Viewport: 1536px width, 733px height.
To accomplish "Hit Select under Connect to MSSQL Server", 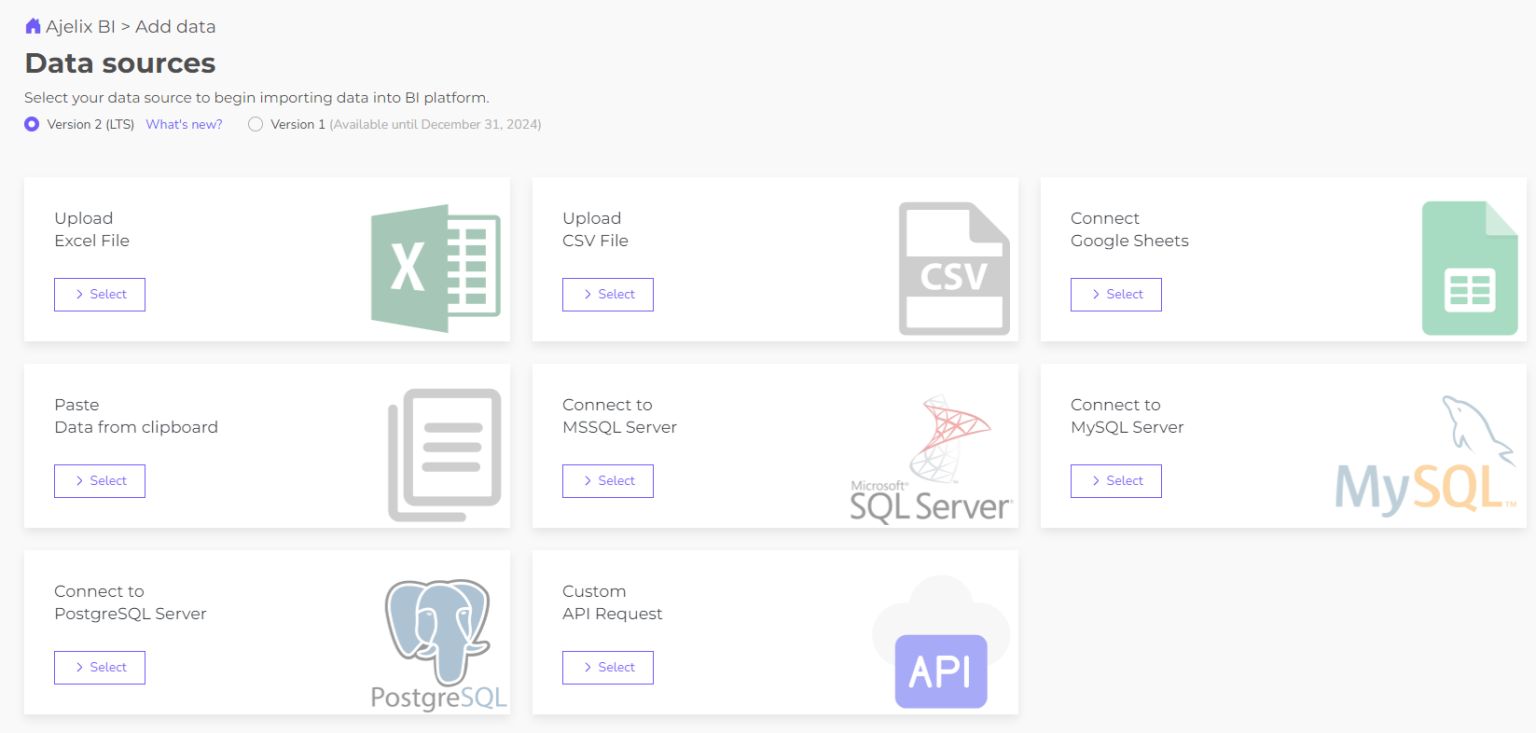I will click(x=608, y=481).
